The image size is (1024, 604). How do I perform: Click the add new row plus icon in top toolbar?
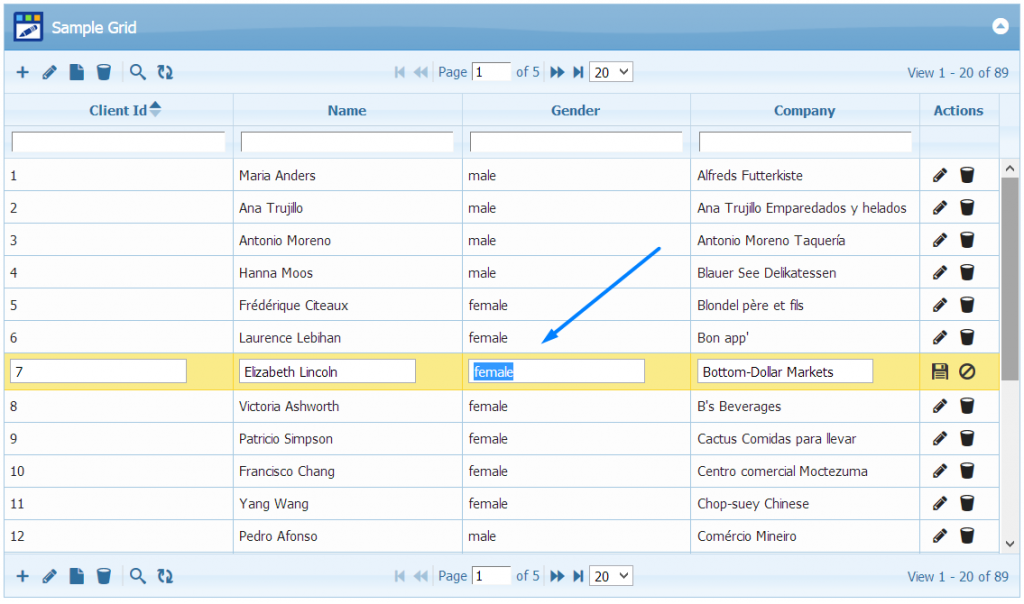pyautogui.click(x=22, y=72)
